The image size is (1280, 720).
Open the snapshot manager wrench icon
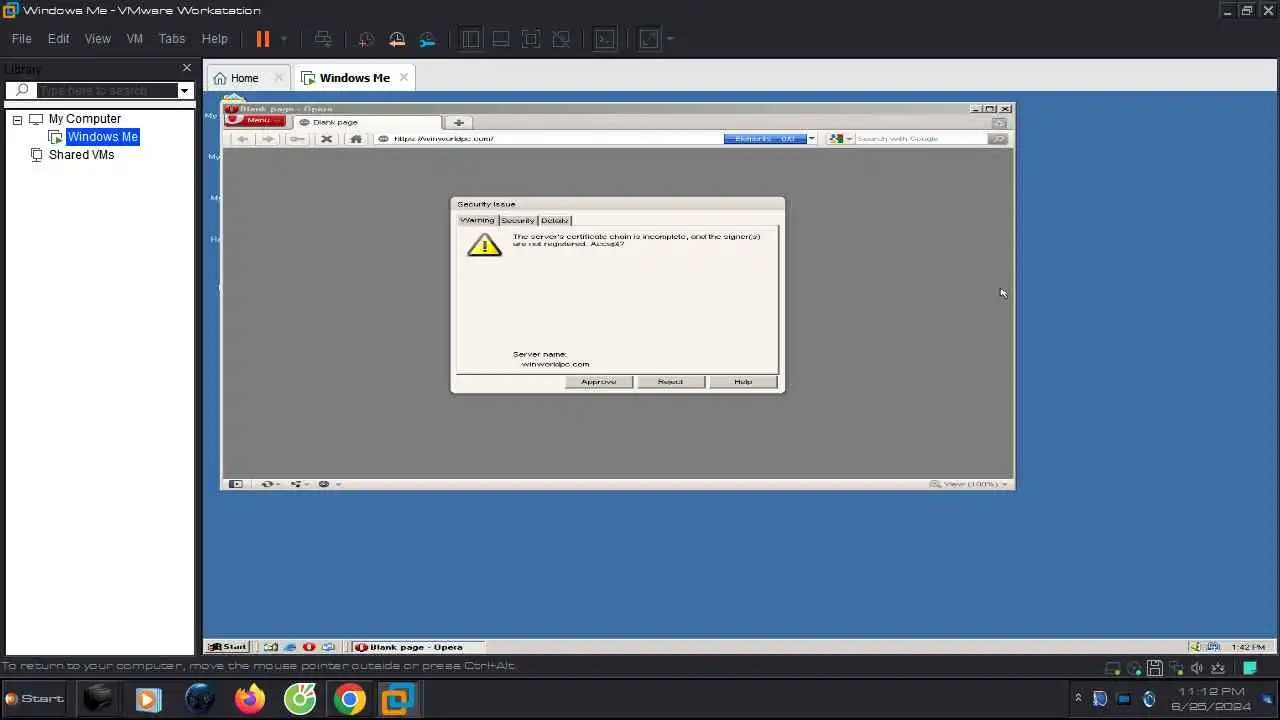click(x=427, y=39)
